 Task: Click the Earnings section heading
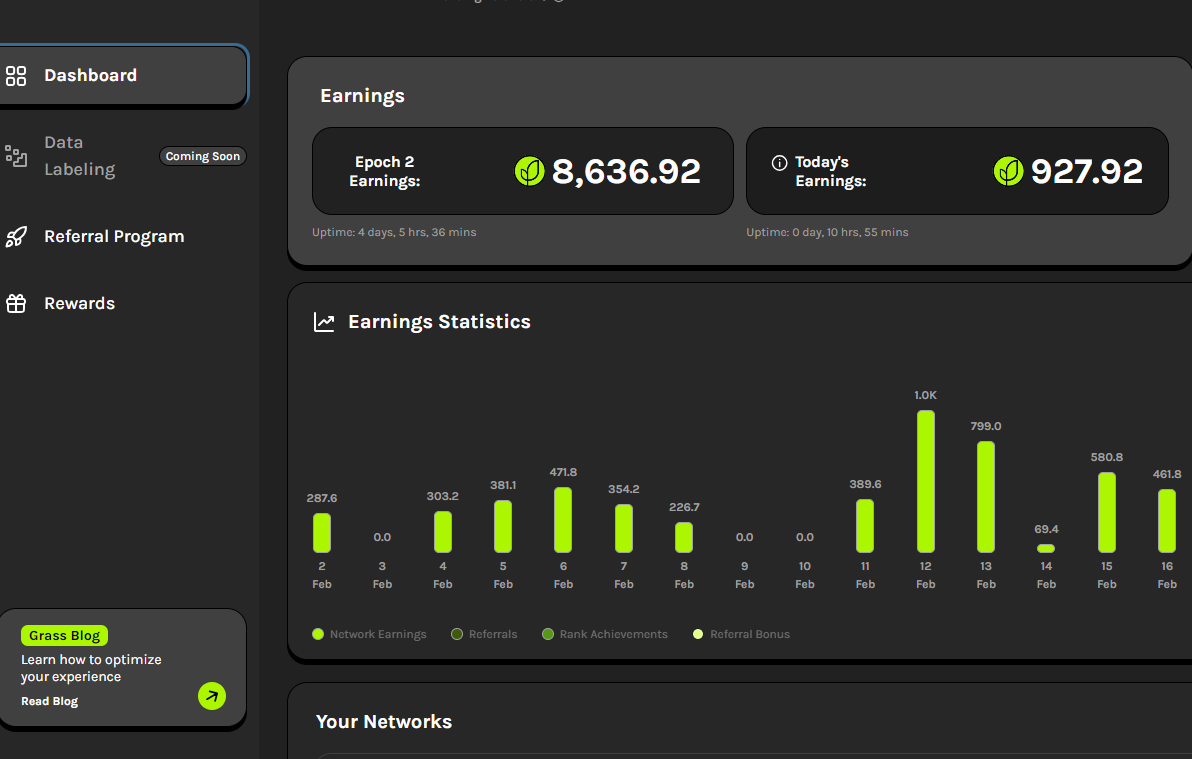[362, 96]
